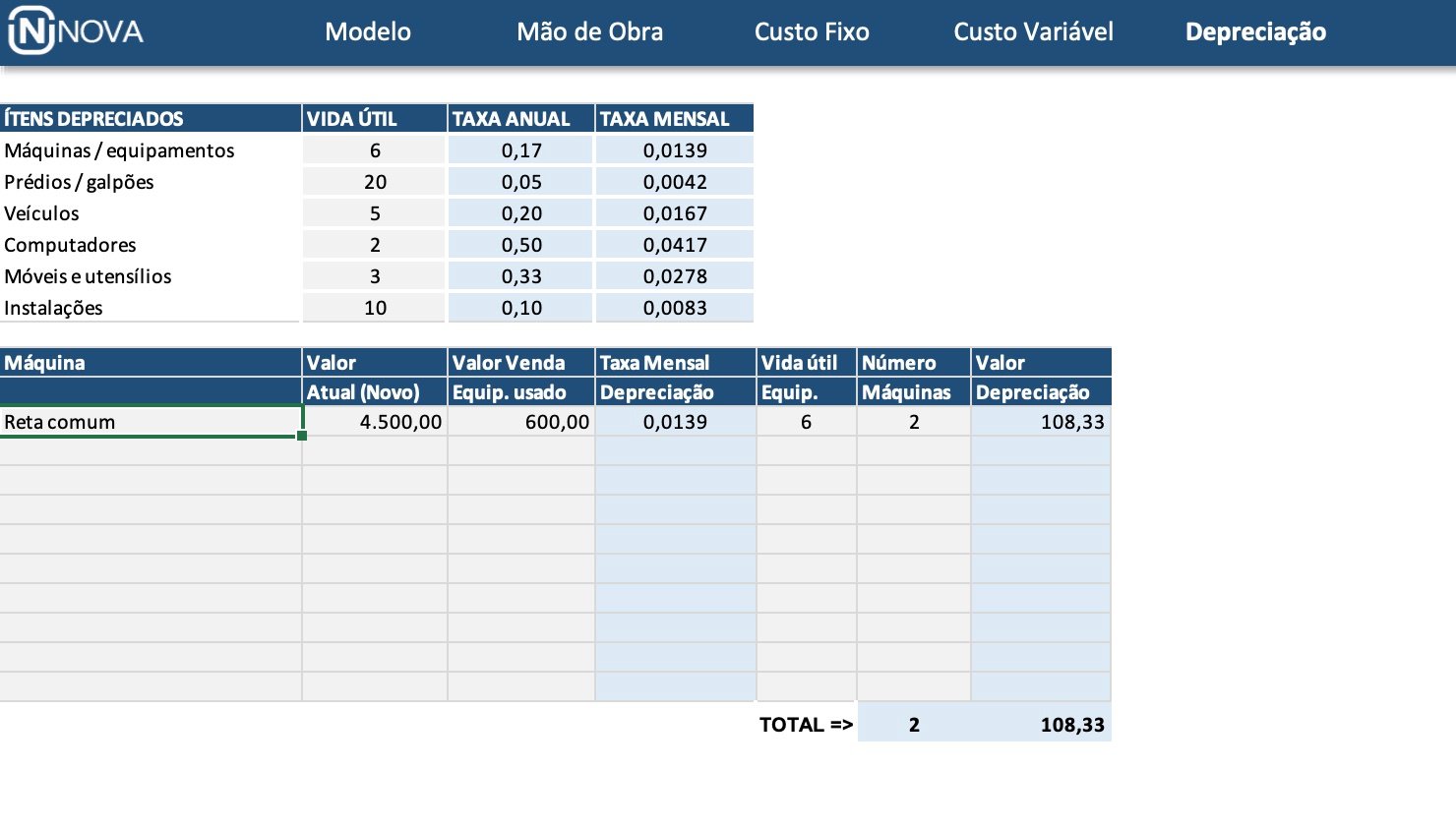Select the 'Valor Venda' column header
The image size is (1456, 830).
click(x=521, y=362)
